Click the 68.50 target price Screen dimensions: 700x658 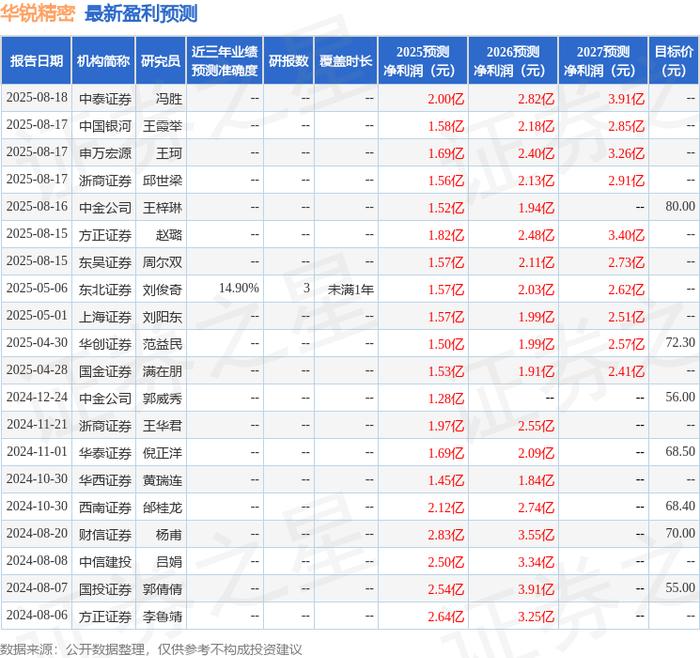(x=680, y=452)
